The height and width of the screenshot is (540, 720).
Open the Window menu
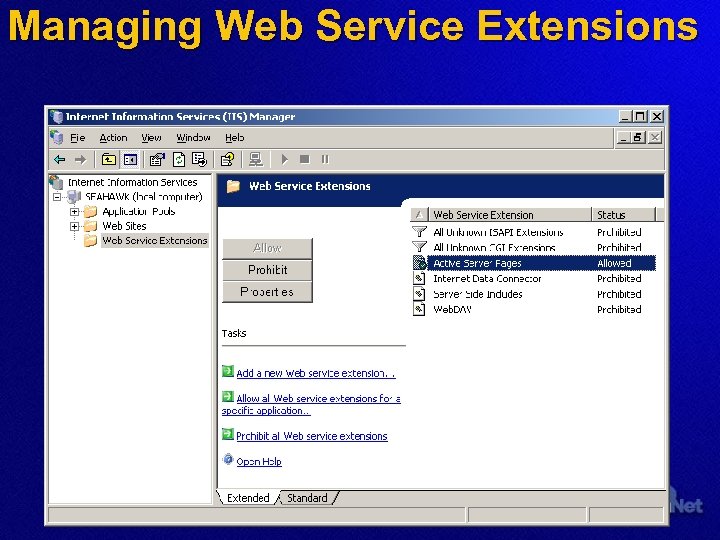coord(193,137)
